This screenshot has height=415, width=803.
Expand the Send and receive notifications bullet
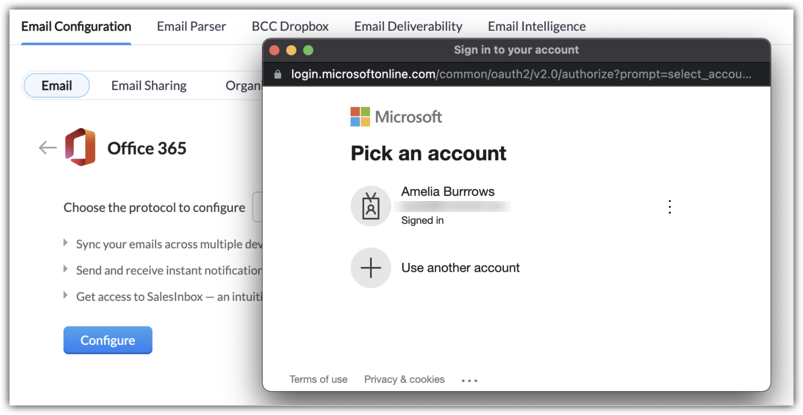pyautogui.click(x=66, y=270)
